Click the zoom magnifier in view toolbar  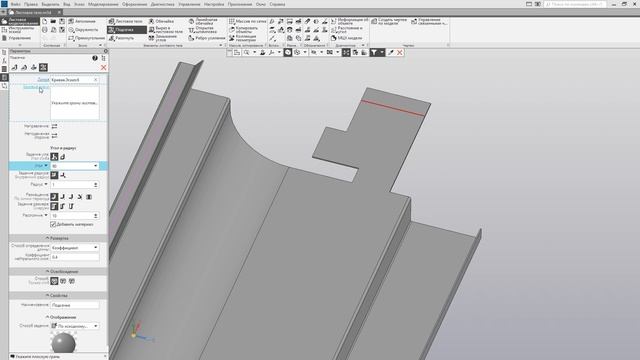click(247, 53)
